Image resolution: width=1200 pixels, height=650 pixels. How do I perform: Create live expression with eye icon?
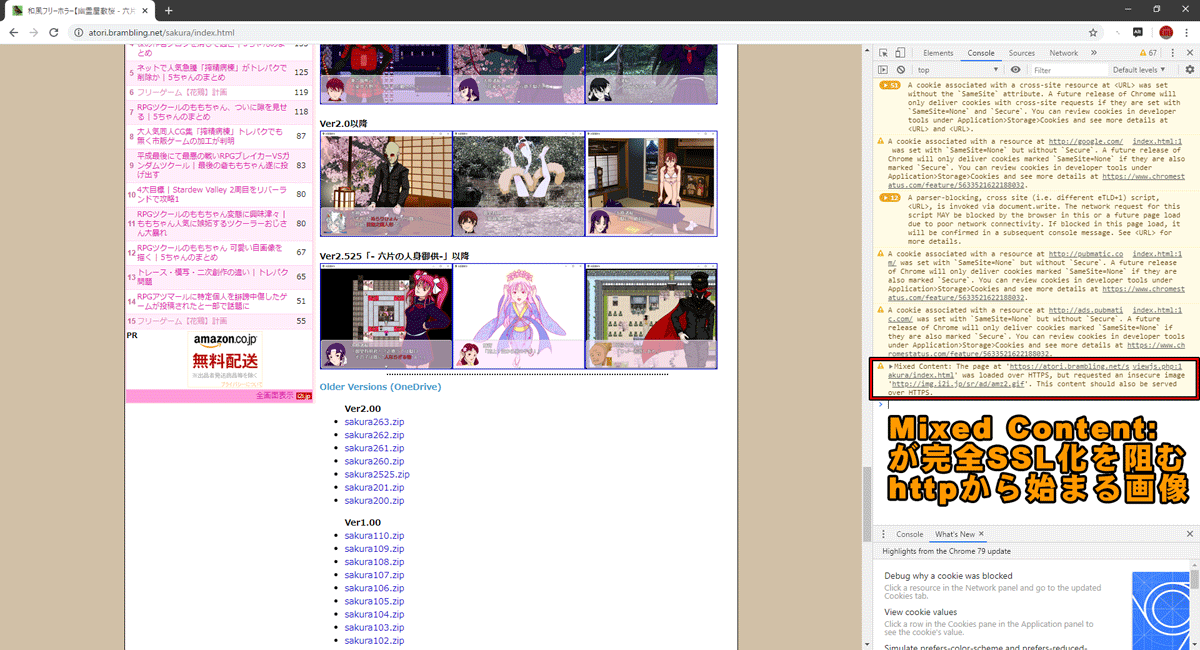click(x=1016, y=70)
